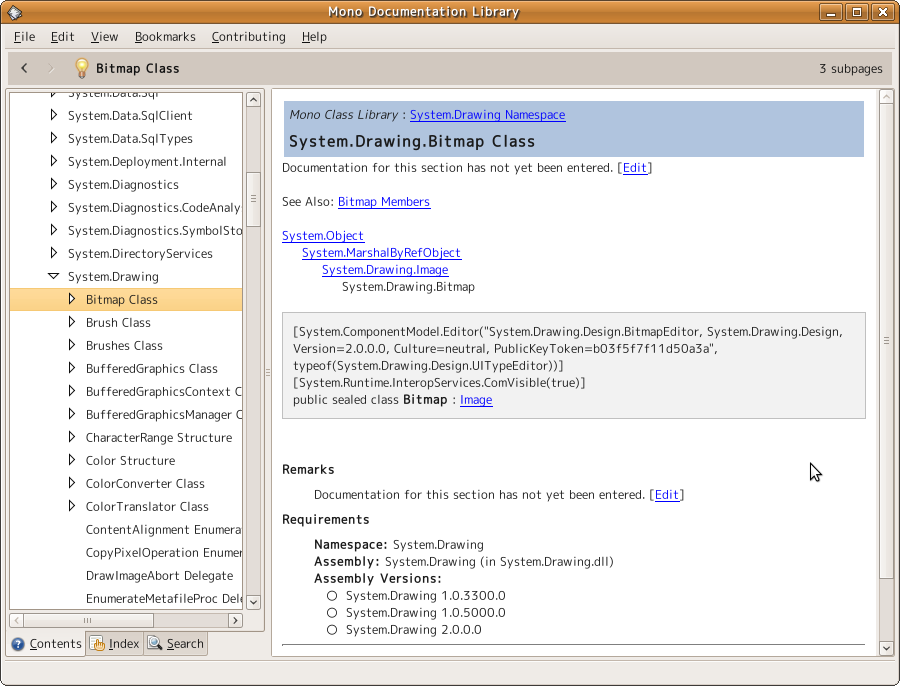Image resolution: width=900 pixels, height=686 pixels.
Task: Click the Index tab hand icon
Action: tap(97, 644)
